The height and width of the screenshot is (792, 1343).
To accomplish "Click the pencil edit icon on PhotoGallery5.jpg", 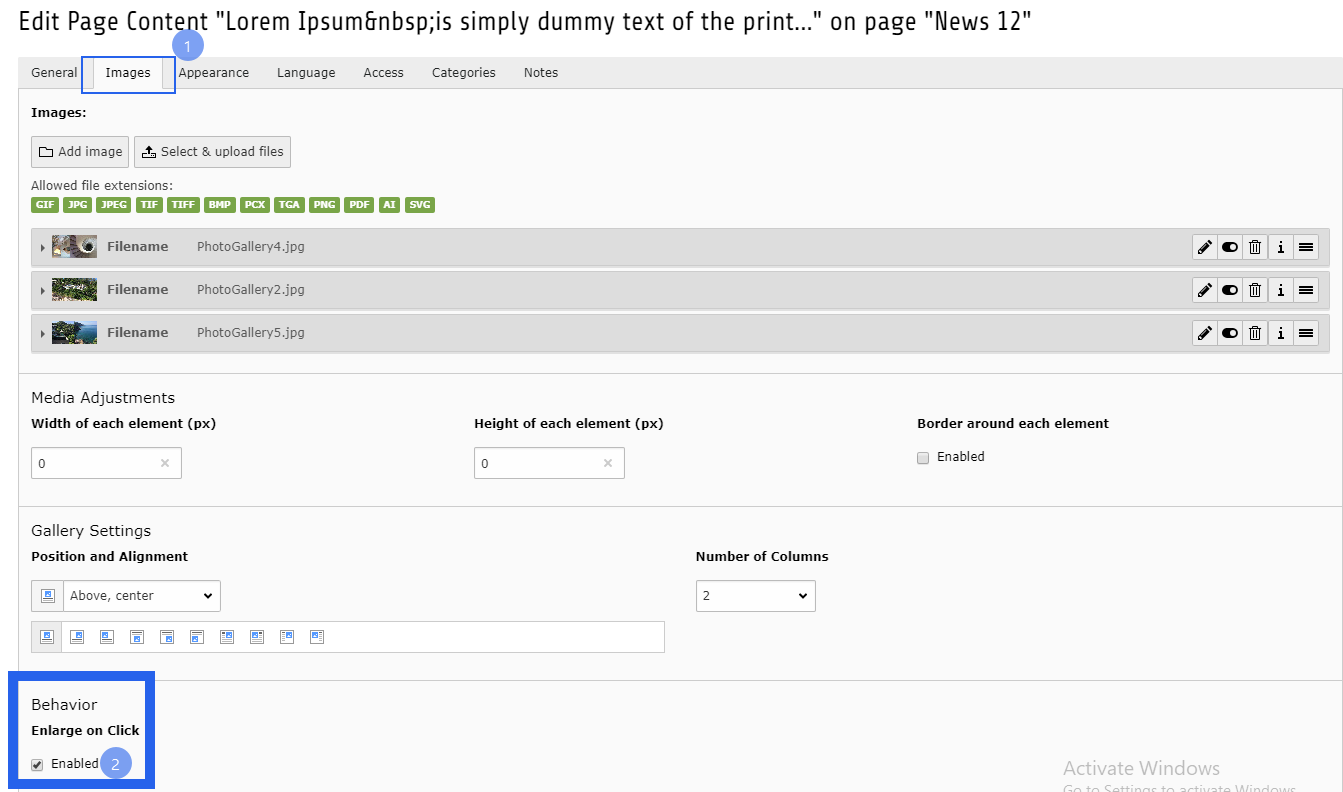I will 1205,333.
